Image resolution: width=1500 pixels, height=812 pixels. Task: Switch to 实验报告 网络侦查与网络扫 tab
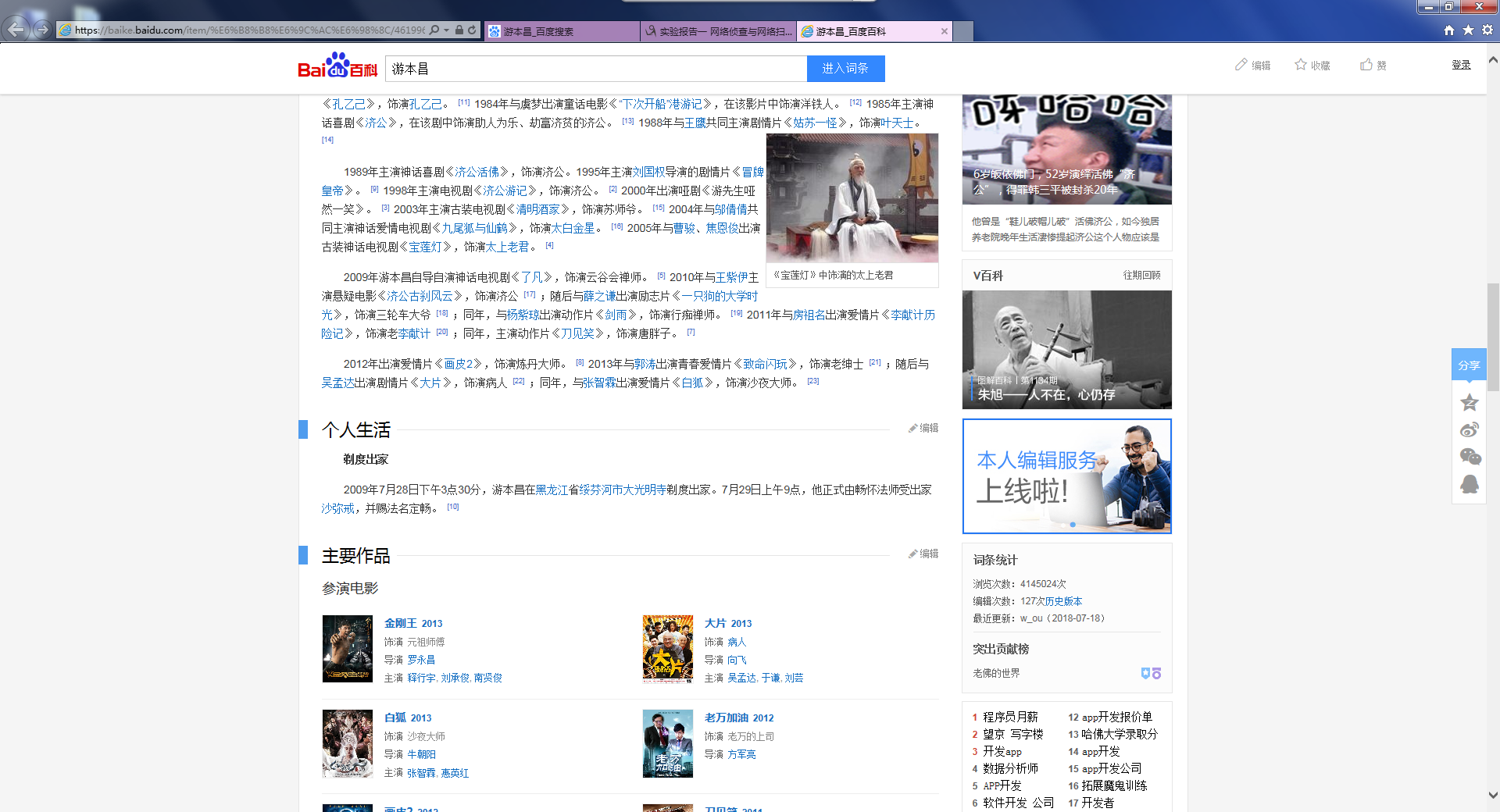(719, 31)
